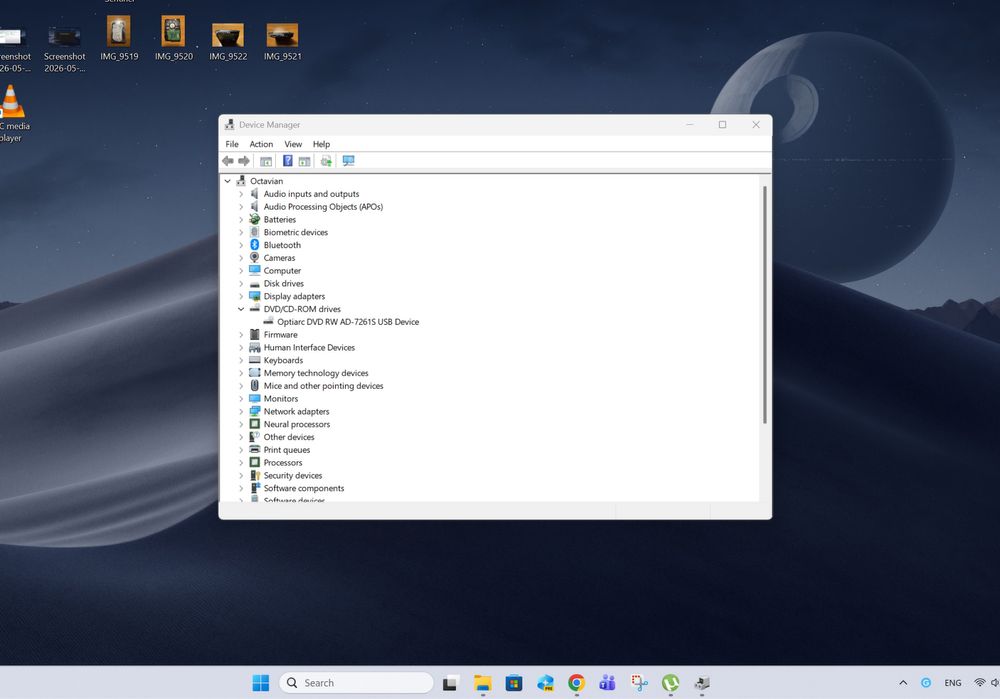Open the File menu

tap(232, 144)
